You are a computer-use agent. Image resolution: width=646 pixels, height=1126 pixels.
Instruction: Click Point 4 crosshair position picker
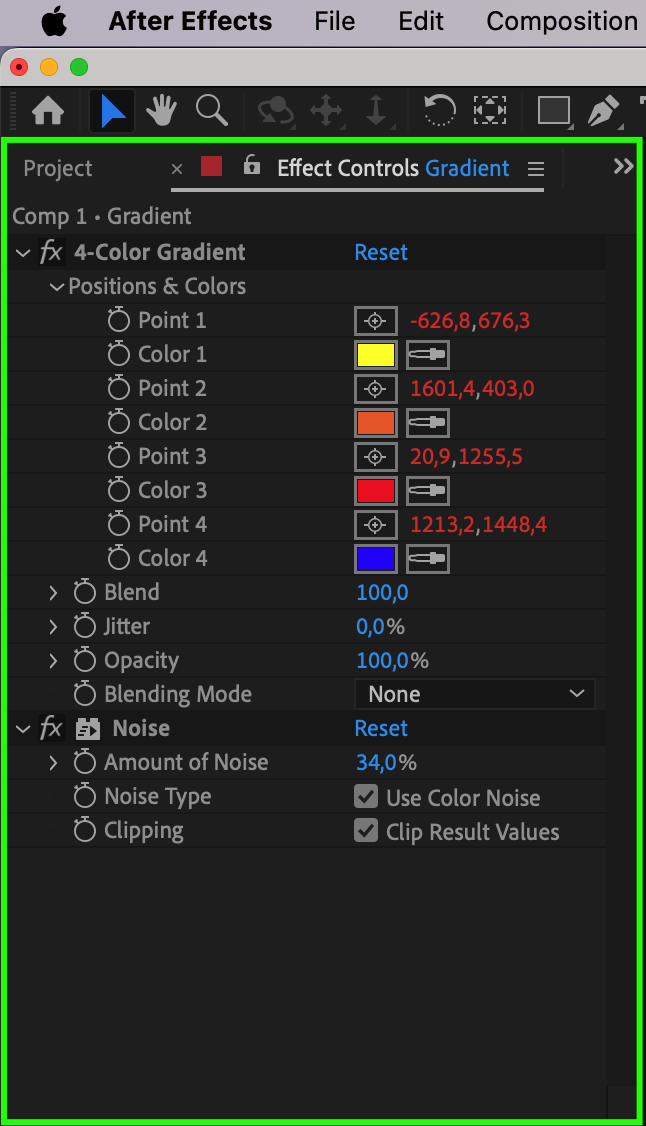pyautogui.click(x=375, y=525)
